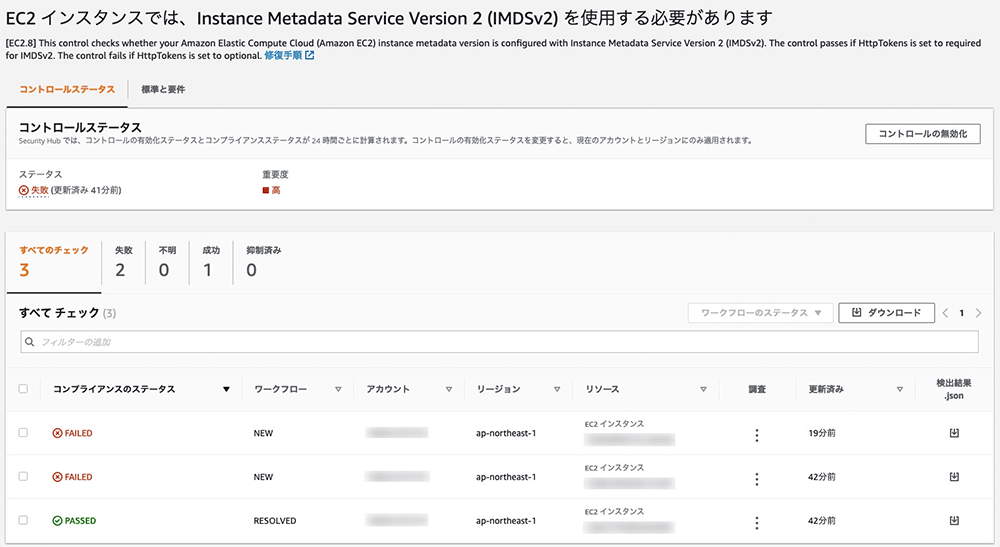Click page number 1 in pagination
The image size is (1000, 547).
coord(962,313)
